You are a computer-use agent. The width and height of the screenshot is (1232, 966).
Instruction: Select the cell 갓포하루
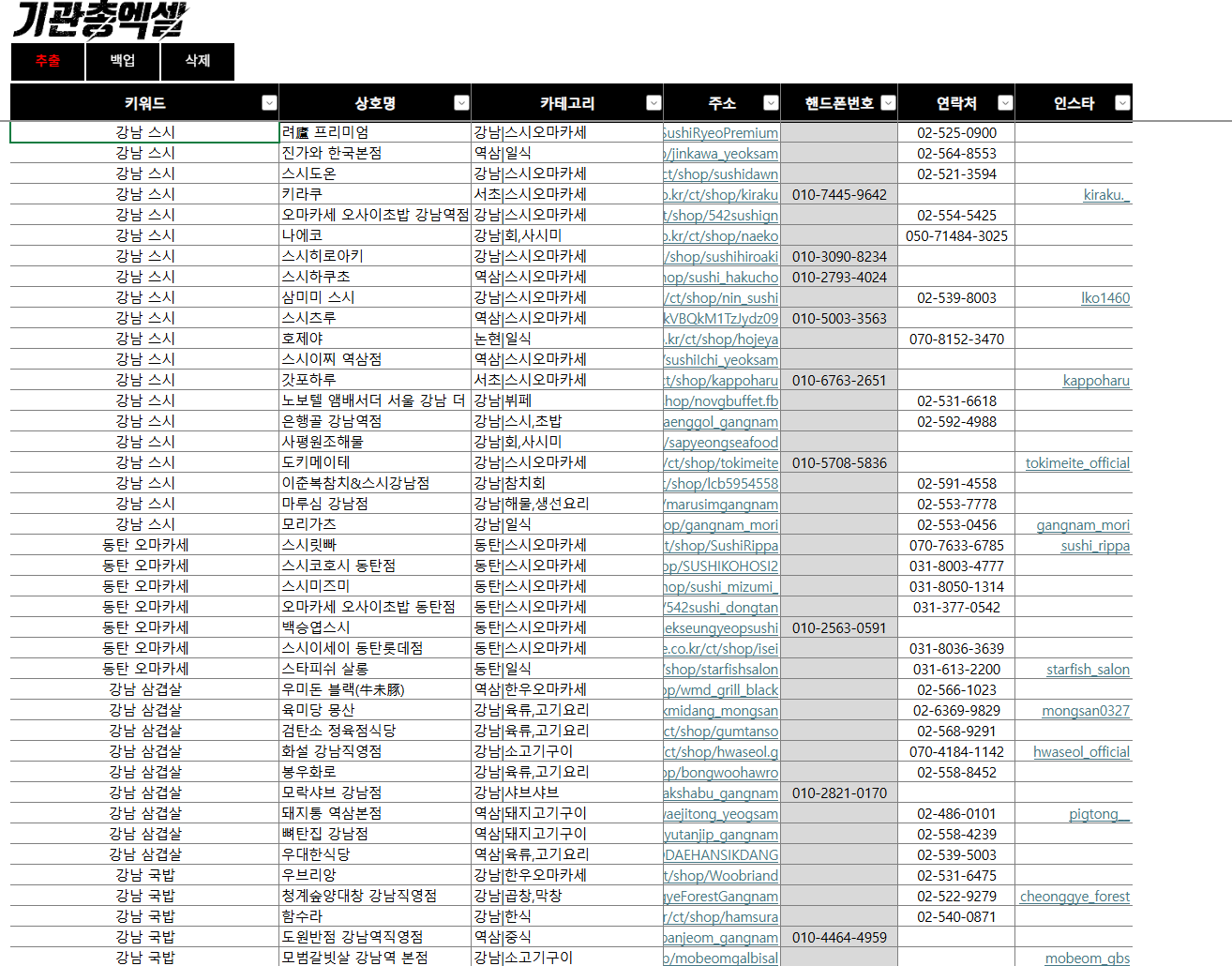(375, 380)
